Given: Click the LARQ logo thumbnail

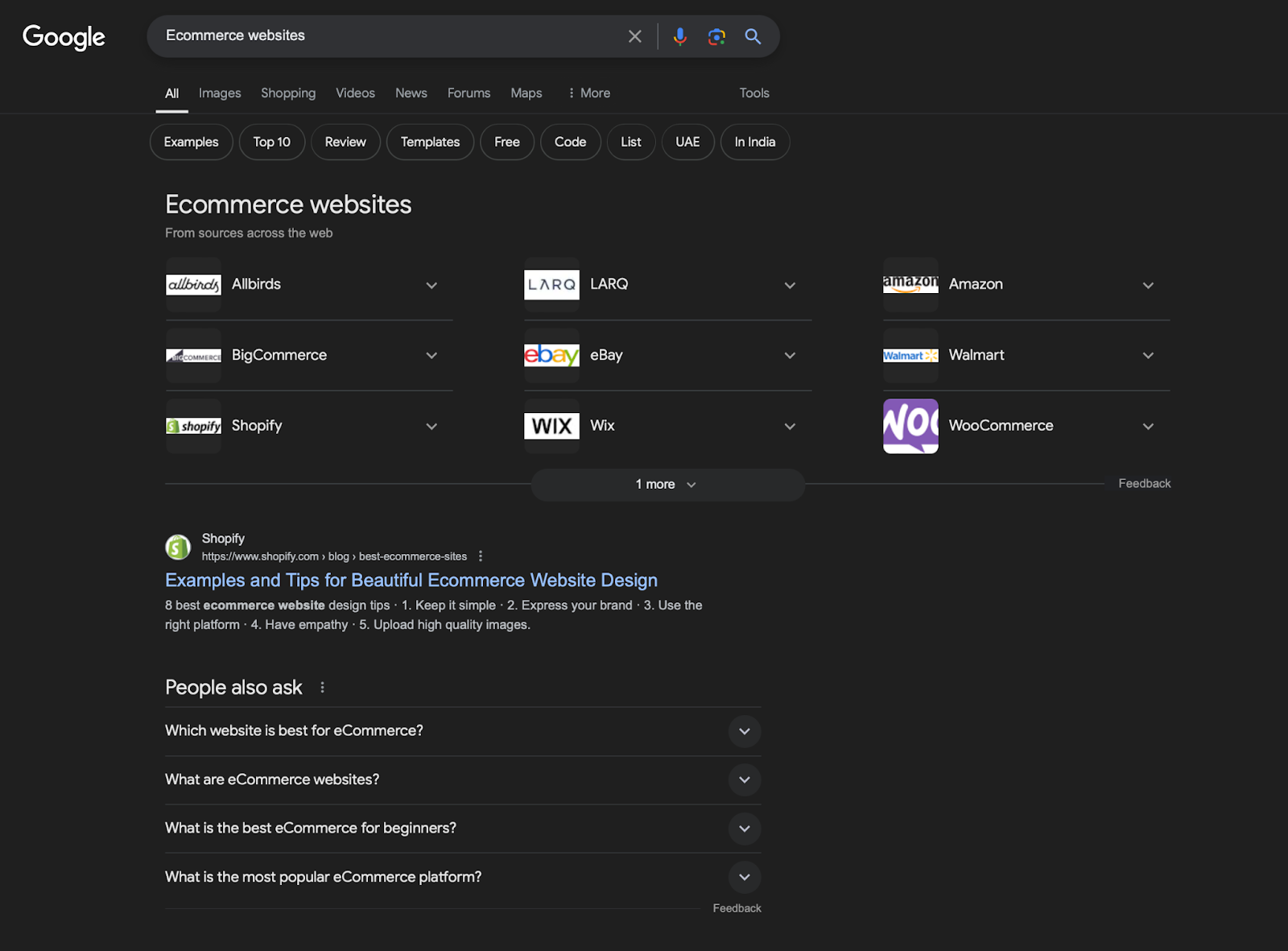Looking at the screenshot, I should [551, 284].
